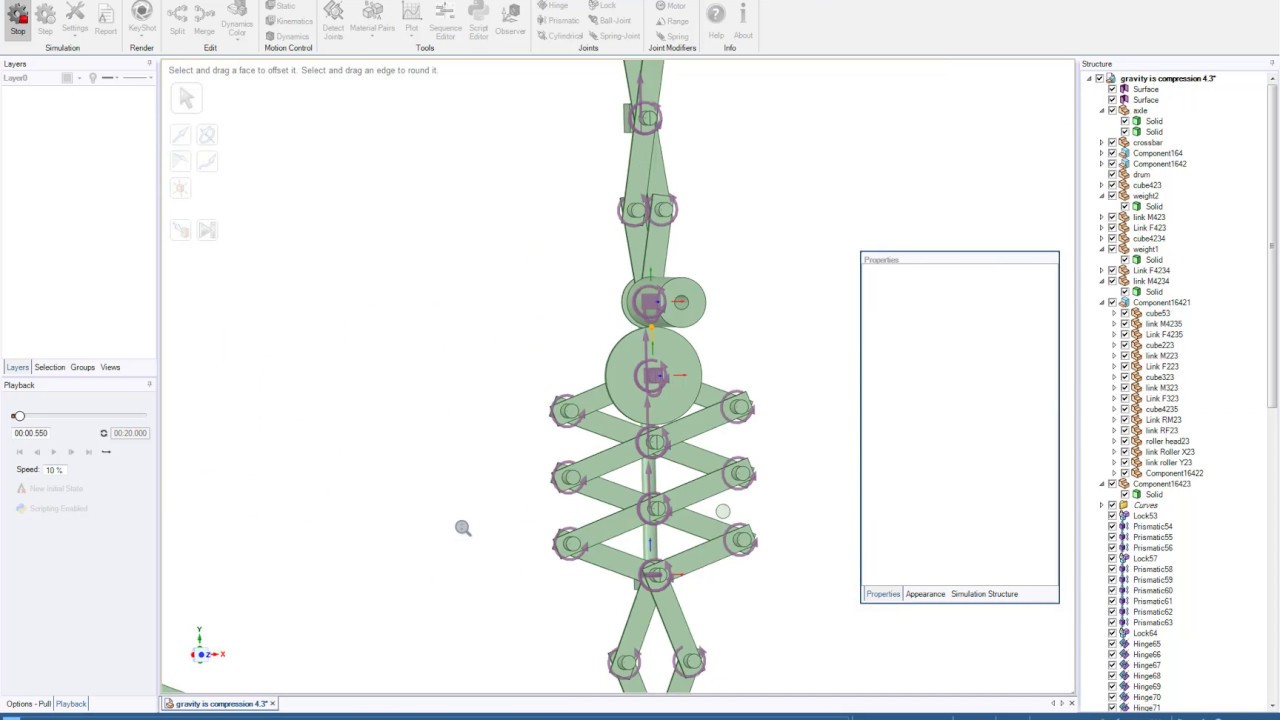Toggle visibility checkbox for crossbar
The height and width of the screenshot is (720, 1280).
coord(1112,143)
